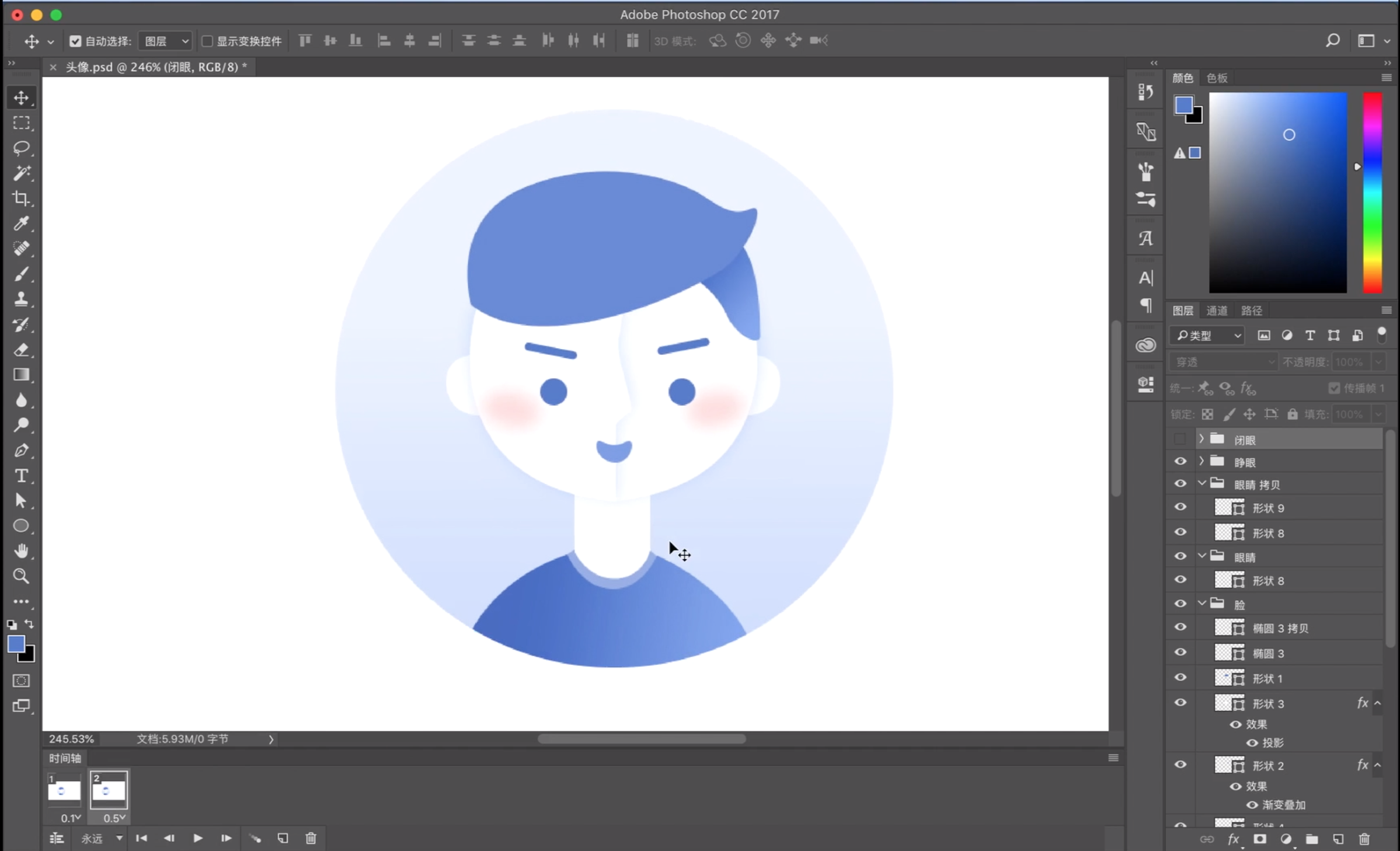Click the Gradient tool

click(x=22, y=375)
